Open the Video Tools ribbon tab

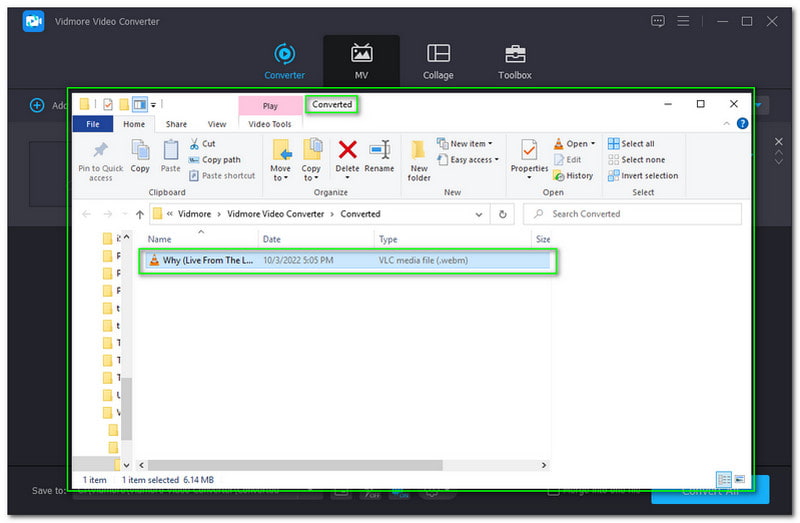click(x=270, y=124)
